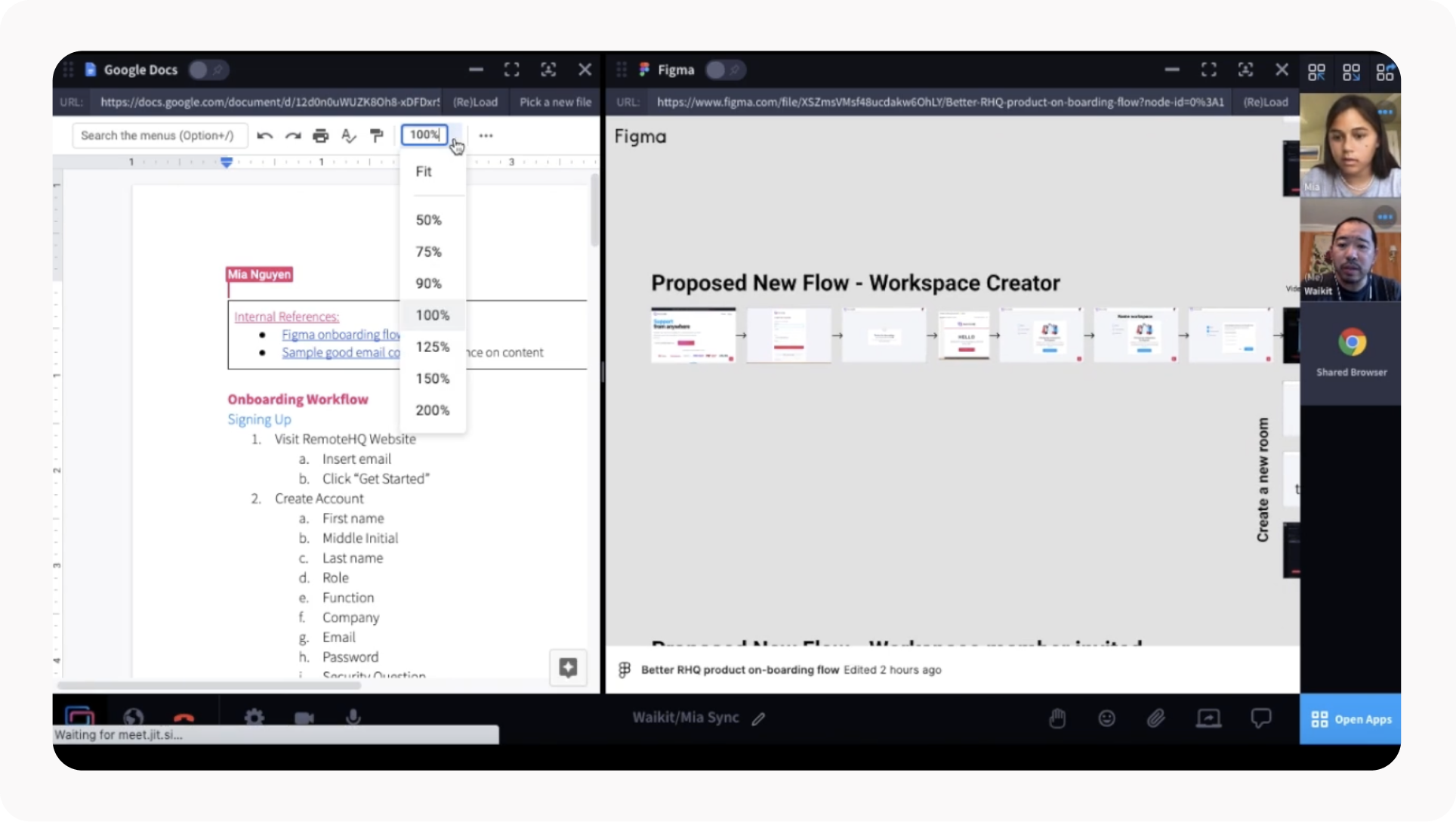Open the chat bubble icon
This screenshot has height=822, width=1456.
(x=1260, y=718)
